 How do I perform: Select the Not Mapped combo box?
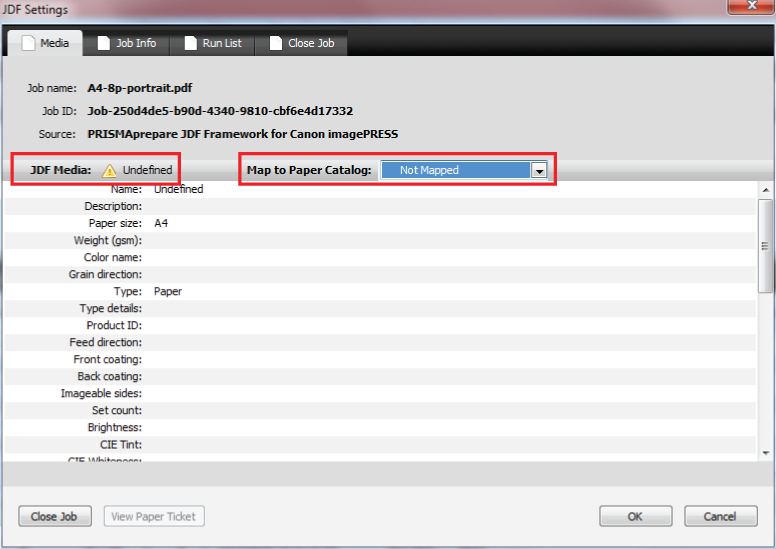tap(455, 171)
